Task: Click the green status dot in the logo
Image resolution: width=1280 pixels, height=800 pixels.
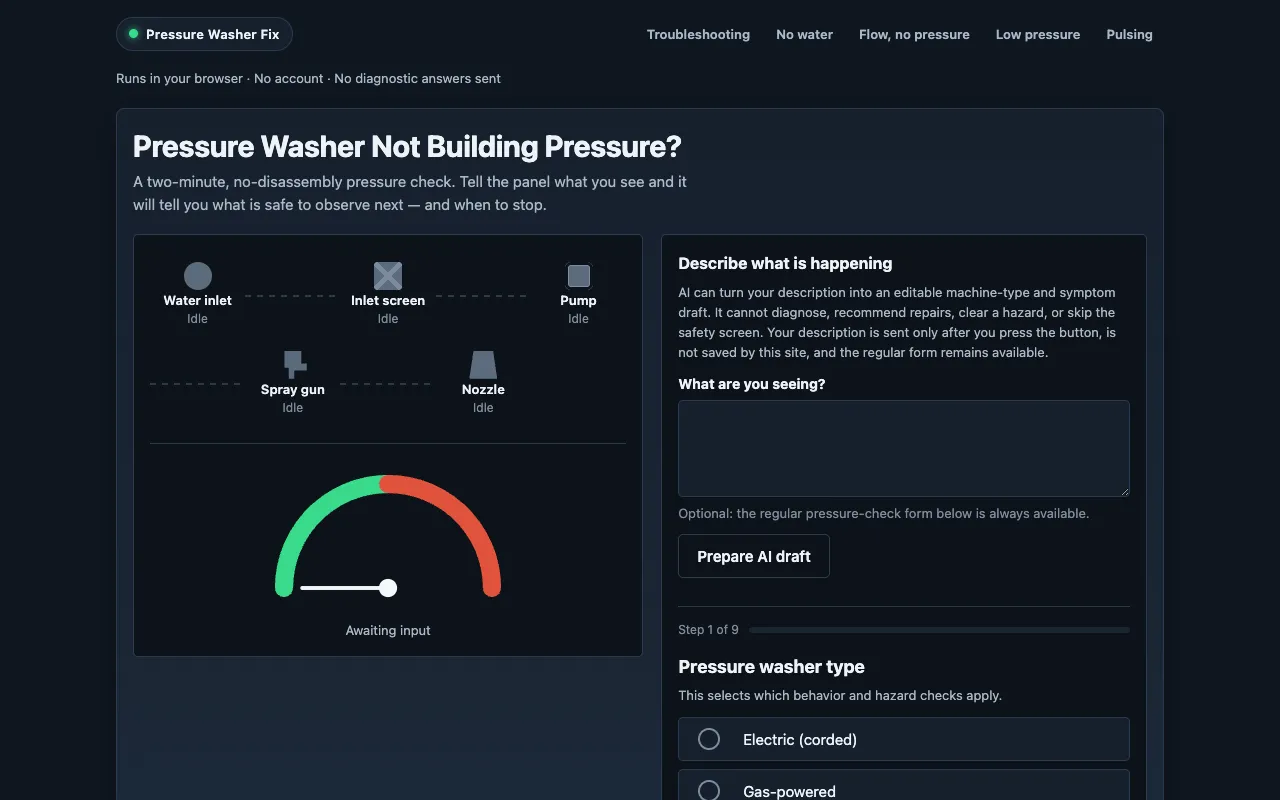Action: click(x=133, y=34)
